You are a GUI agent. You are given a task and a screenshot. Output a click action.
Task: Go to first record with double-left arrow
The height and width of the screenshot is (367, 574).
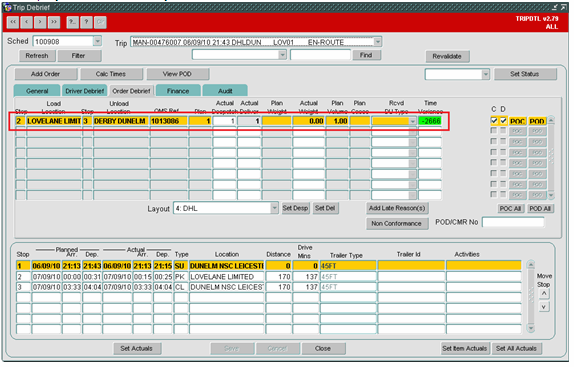(13, 22)
